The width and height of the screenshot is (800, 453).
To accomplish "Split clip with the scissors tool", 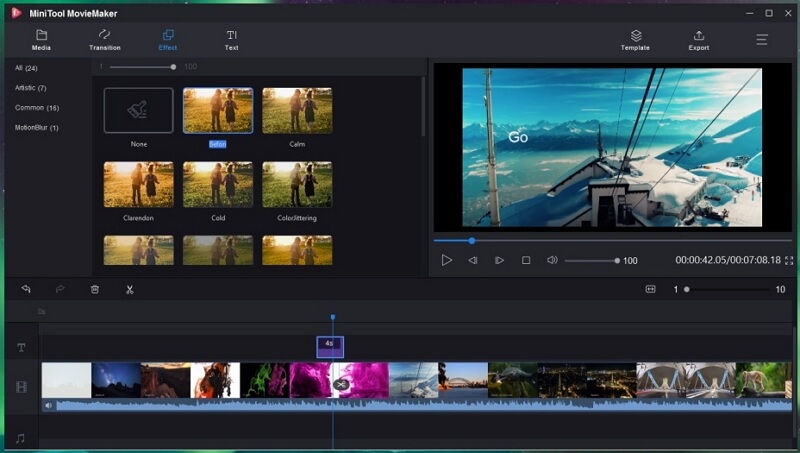I will click(x=130, y=289).
